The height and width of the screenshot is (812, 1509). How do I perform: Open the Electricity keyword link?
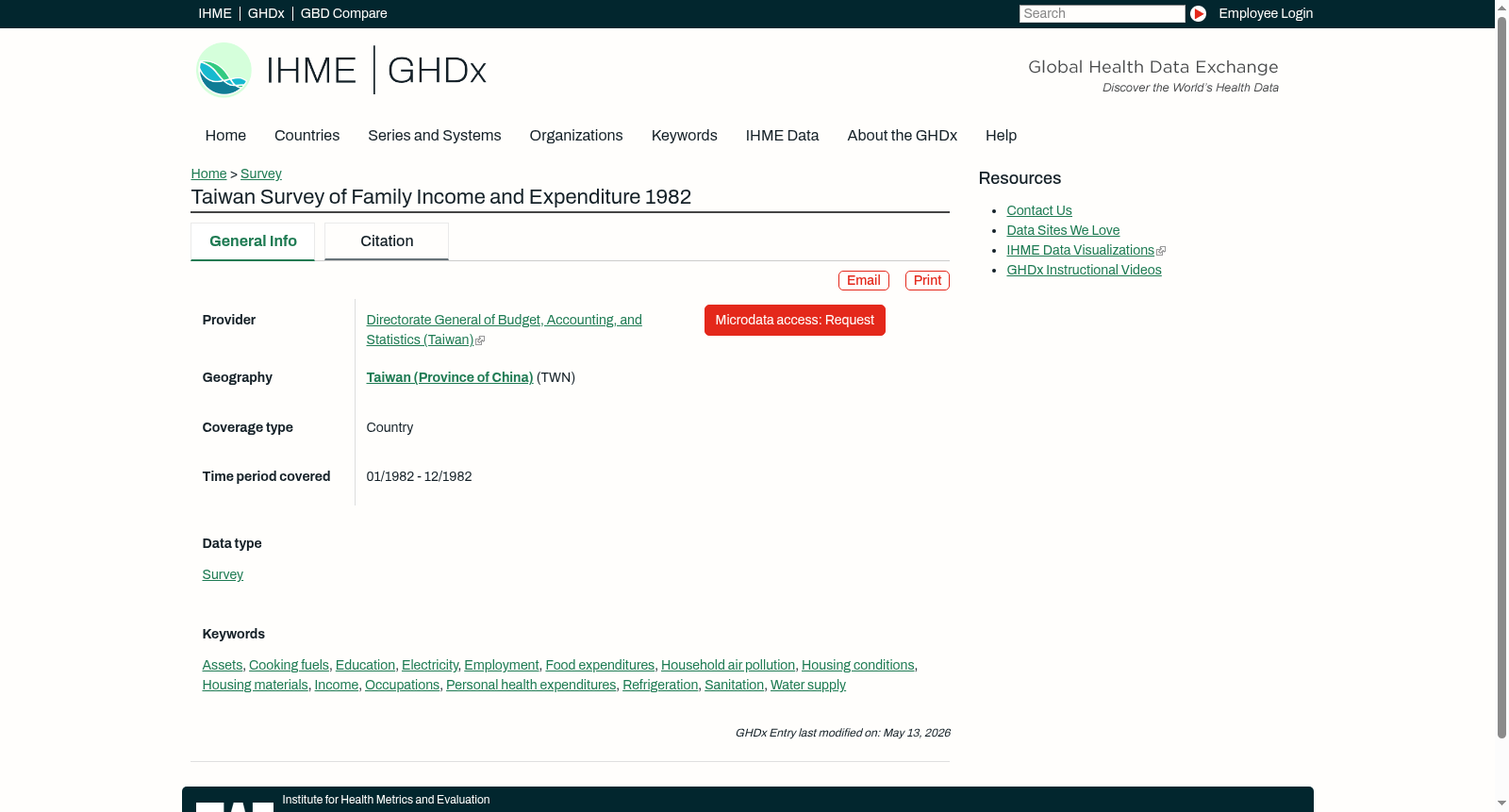point(430,665)
